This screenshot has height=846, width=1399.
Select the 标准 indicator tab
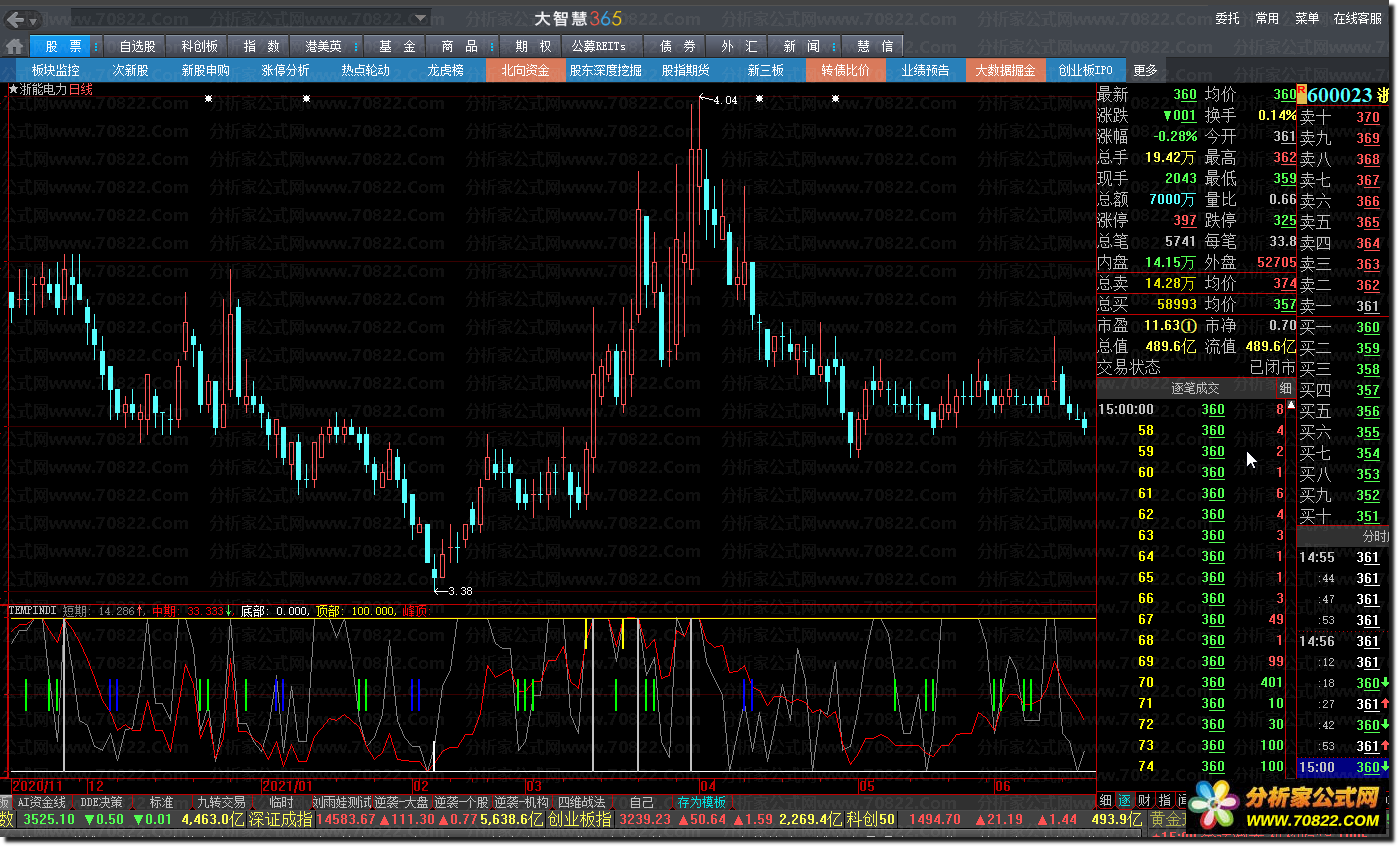coord(161,802)
